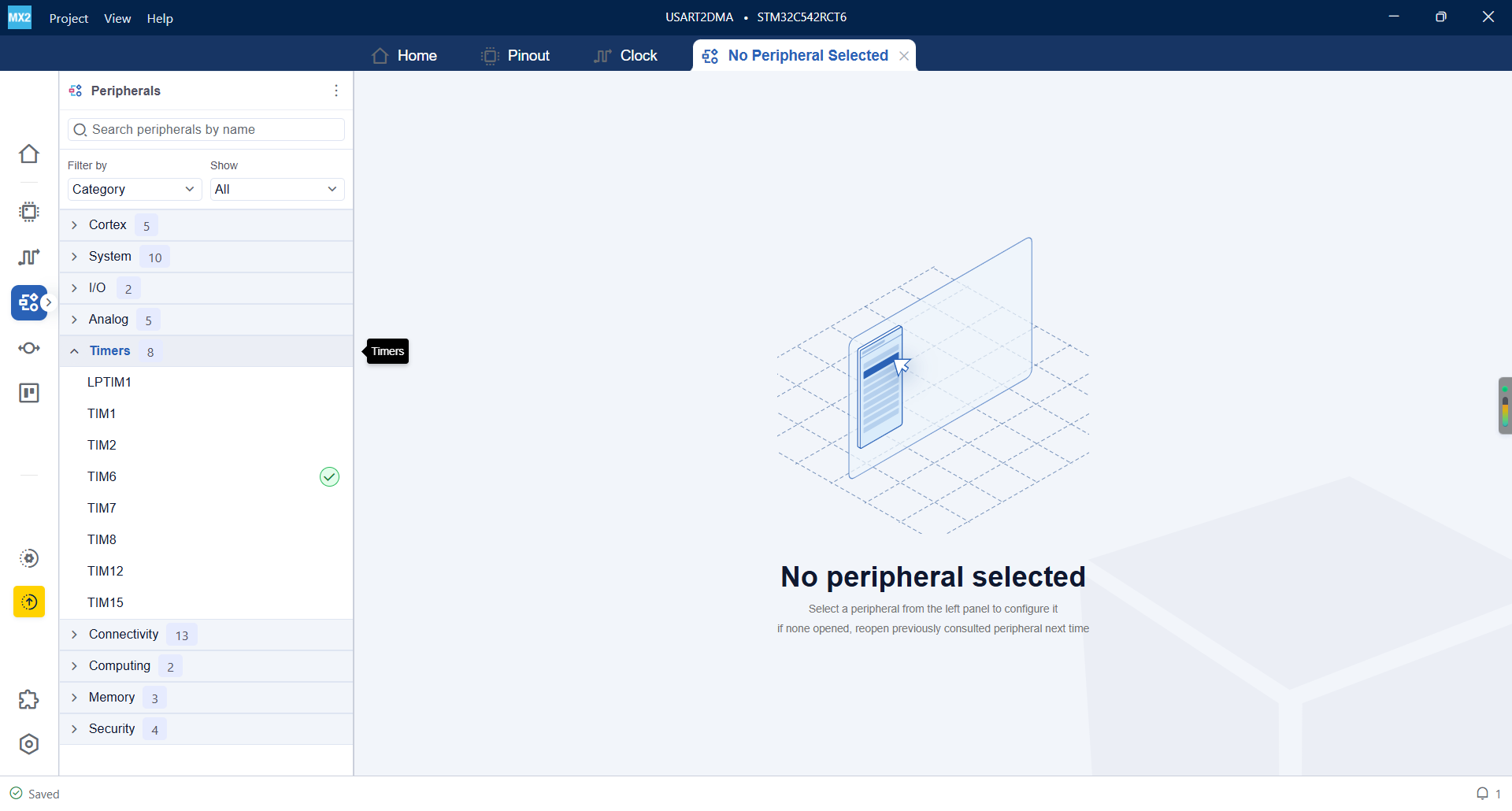
Task: Click the Peripherals panel header icon
Action: tap(76, 91)
